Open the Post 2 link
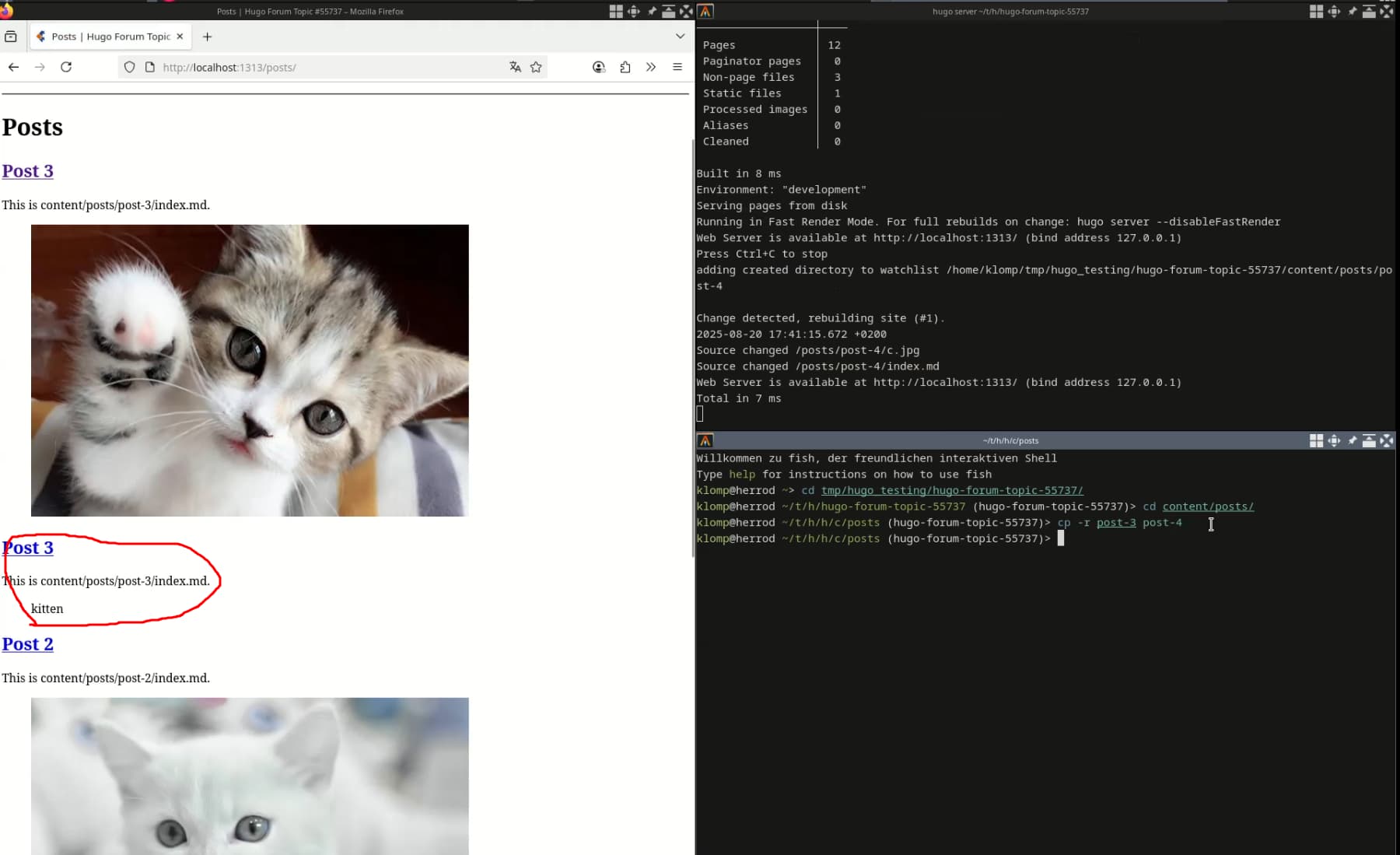Viewport: 1400px width, 855px height. [x=27, y=644]
